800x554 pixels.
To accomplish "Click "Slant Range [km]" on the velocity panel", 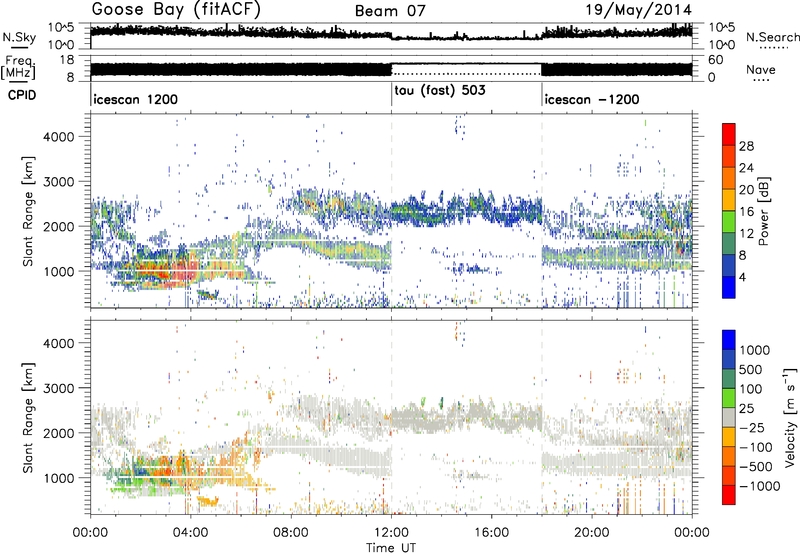I will pyautogui.click(x=28, y=418).
